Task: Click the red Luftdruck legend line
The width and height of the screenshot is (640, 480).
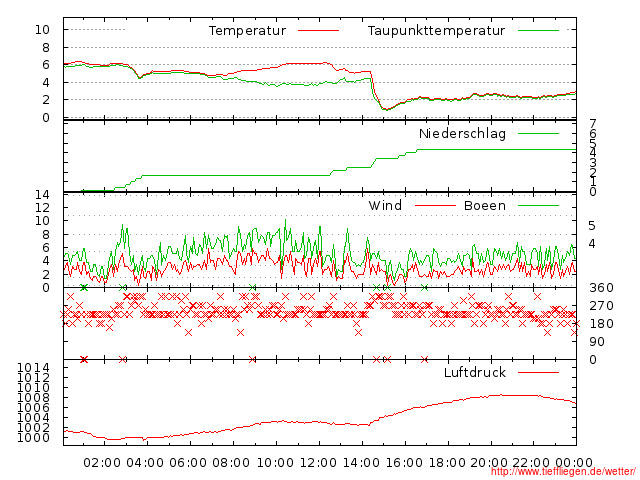Action: click(x=538, y=372)
